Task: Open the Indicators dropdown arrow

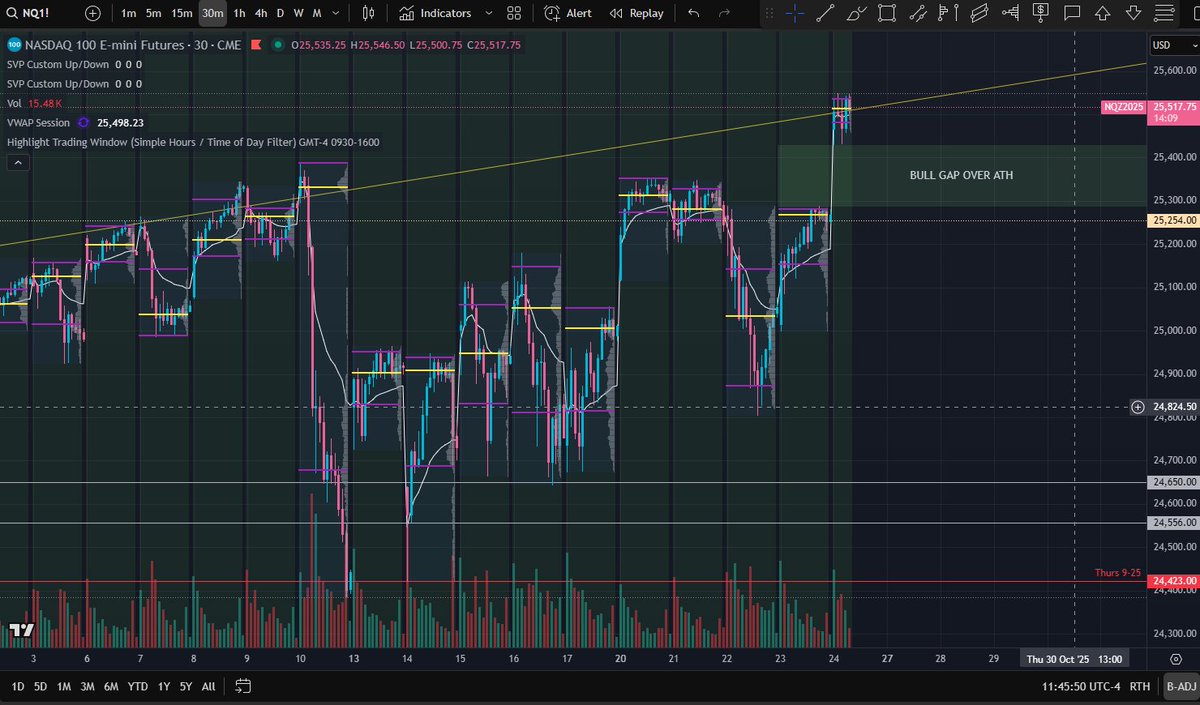Action: 488,13
